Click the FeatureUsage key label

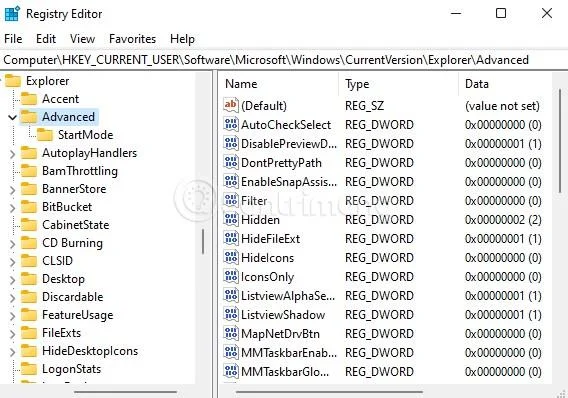pos(78,315)
